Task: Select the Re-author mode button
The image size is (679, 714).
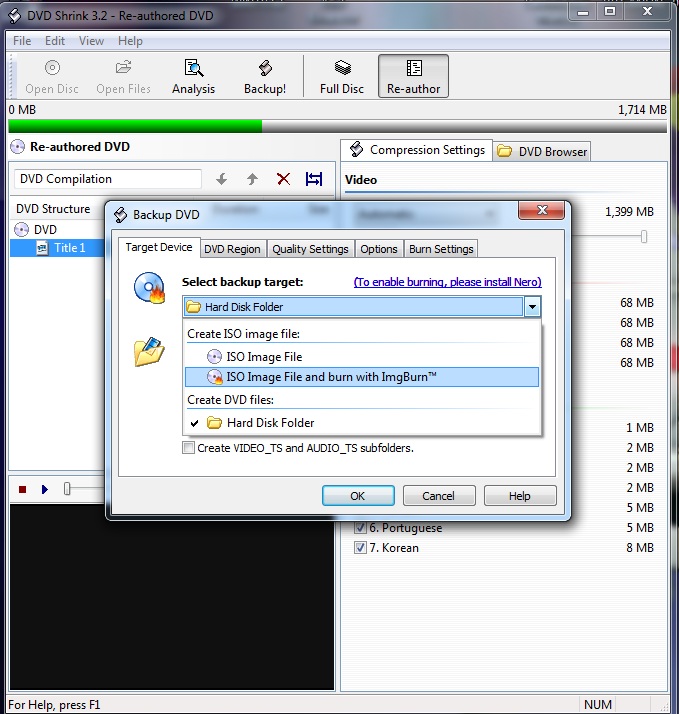Action: point(414,76)
